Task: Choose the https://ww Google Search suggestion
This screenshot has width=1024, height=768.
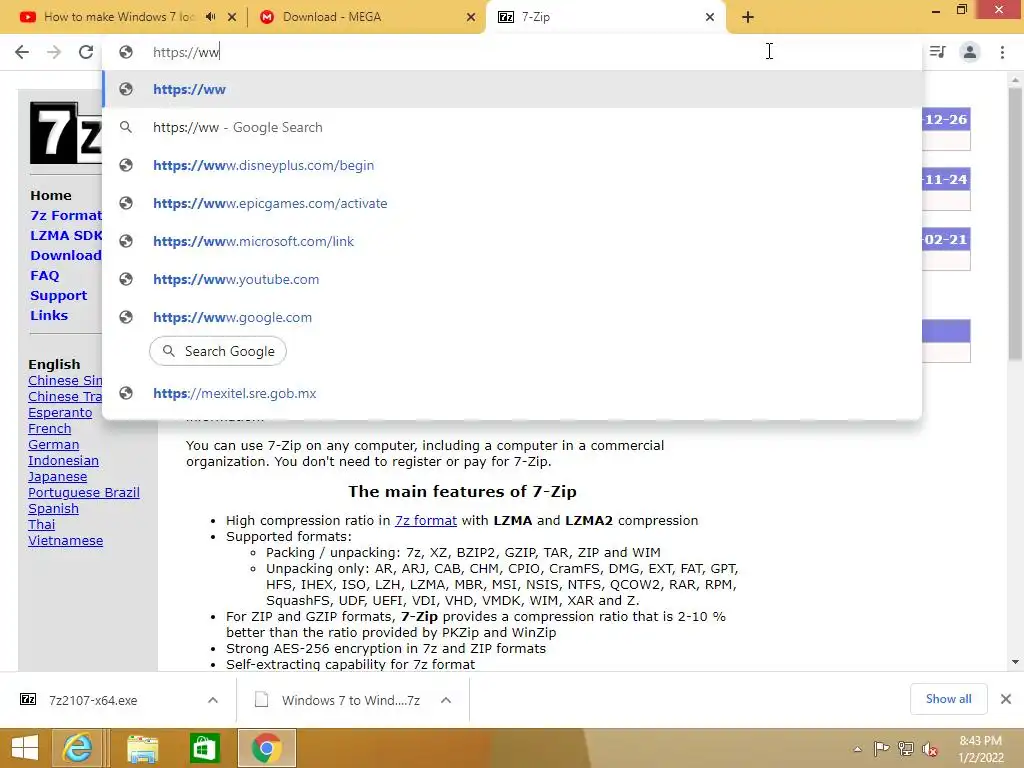Action: click(512, 127)
